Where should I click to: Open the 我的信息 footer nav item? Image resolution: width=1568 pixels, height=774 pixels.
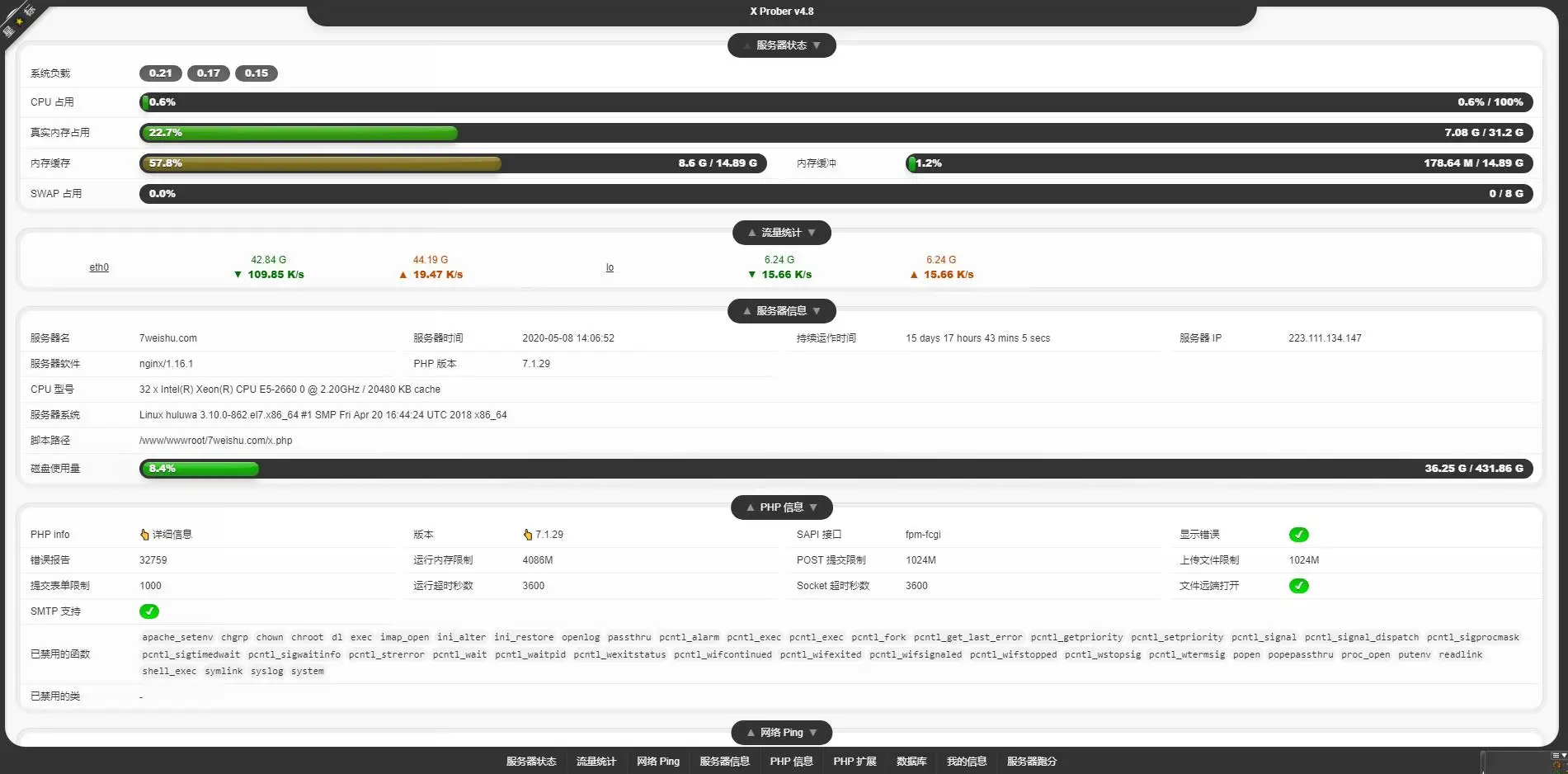(x=967, y=762)
